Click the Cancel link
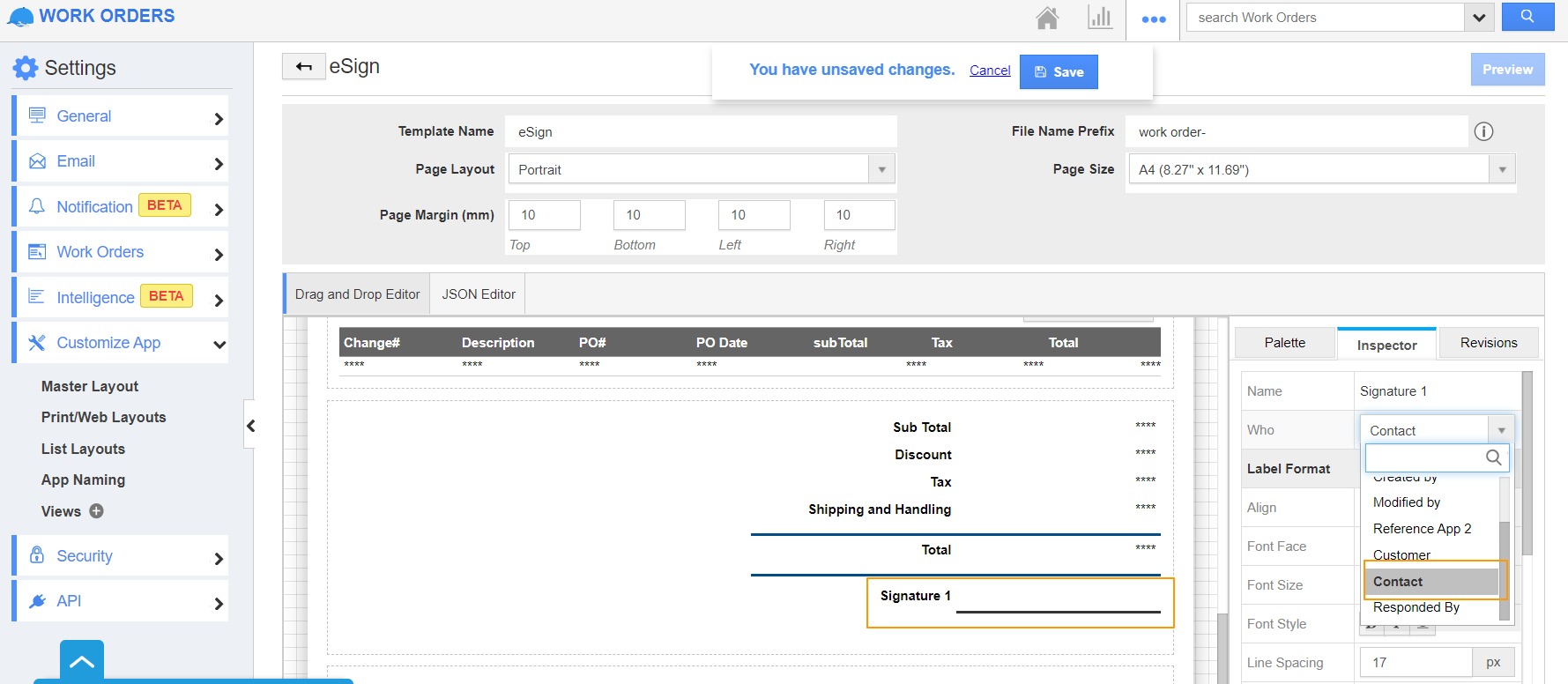Viewport: 1568px width, 684px height. tap(990, 71)
